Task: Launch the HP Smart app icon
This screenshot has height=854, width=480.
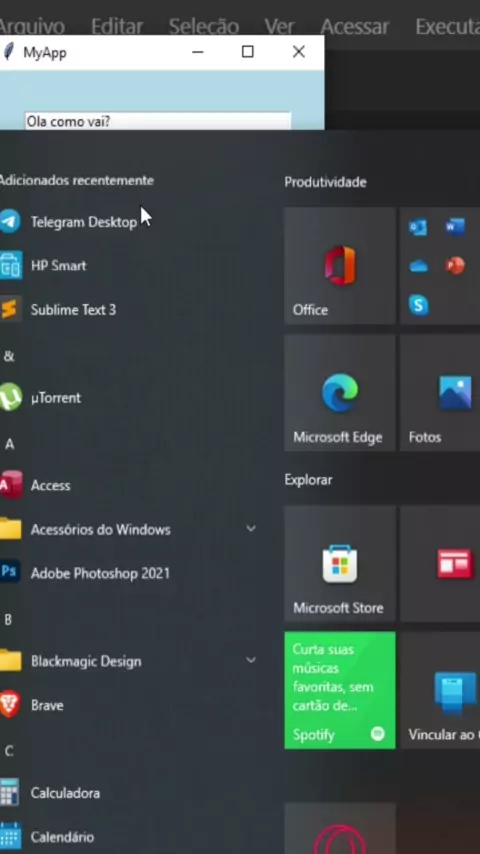Action: pyautogui.click(x=10, y=265)
